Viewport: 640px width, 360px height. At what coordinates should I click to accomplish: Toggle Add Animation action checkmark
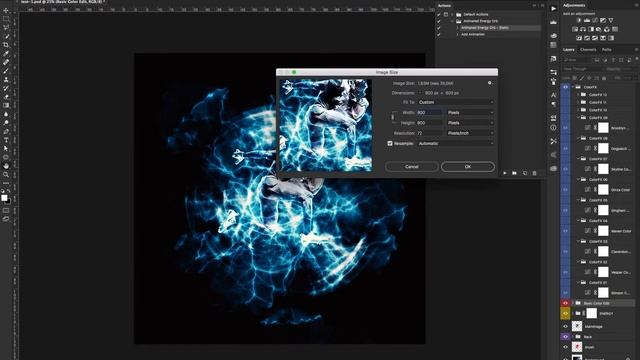pos(439,34)
